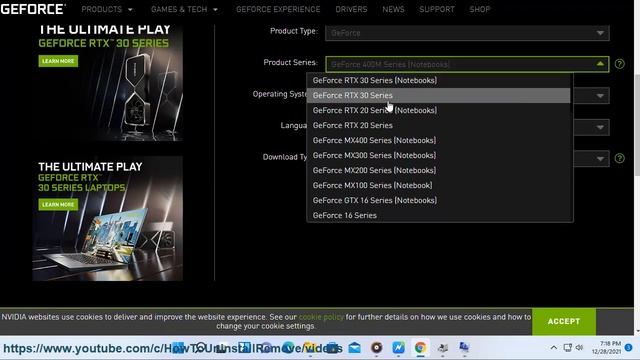
Task: Open the notification center badge
Action: 629,348
